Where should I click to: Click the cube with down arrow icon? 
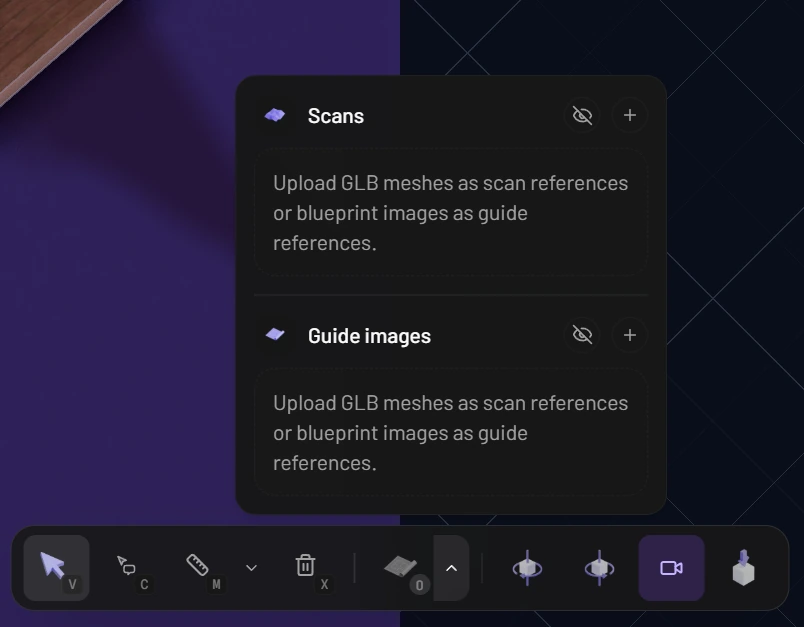coord(743,568)
